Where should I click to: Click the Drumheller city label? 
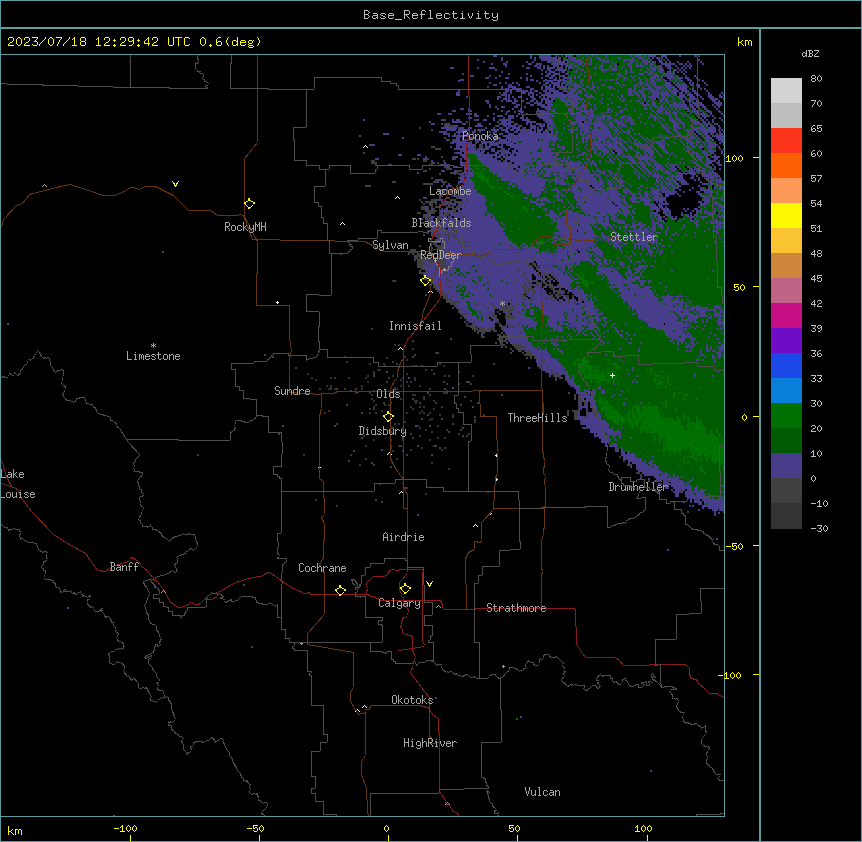[x=638, y=487]
